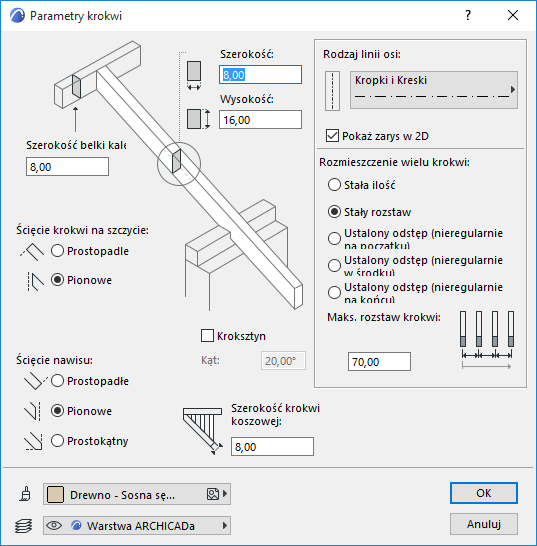Select Ustalony odstęp nieregularnie w środku option
This screenshot has height=546, width=537.
334,265
